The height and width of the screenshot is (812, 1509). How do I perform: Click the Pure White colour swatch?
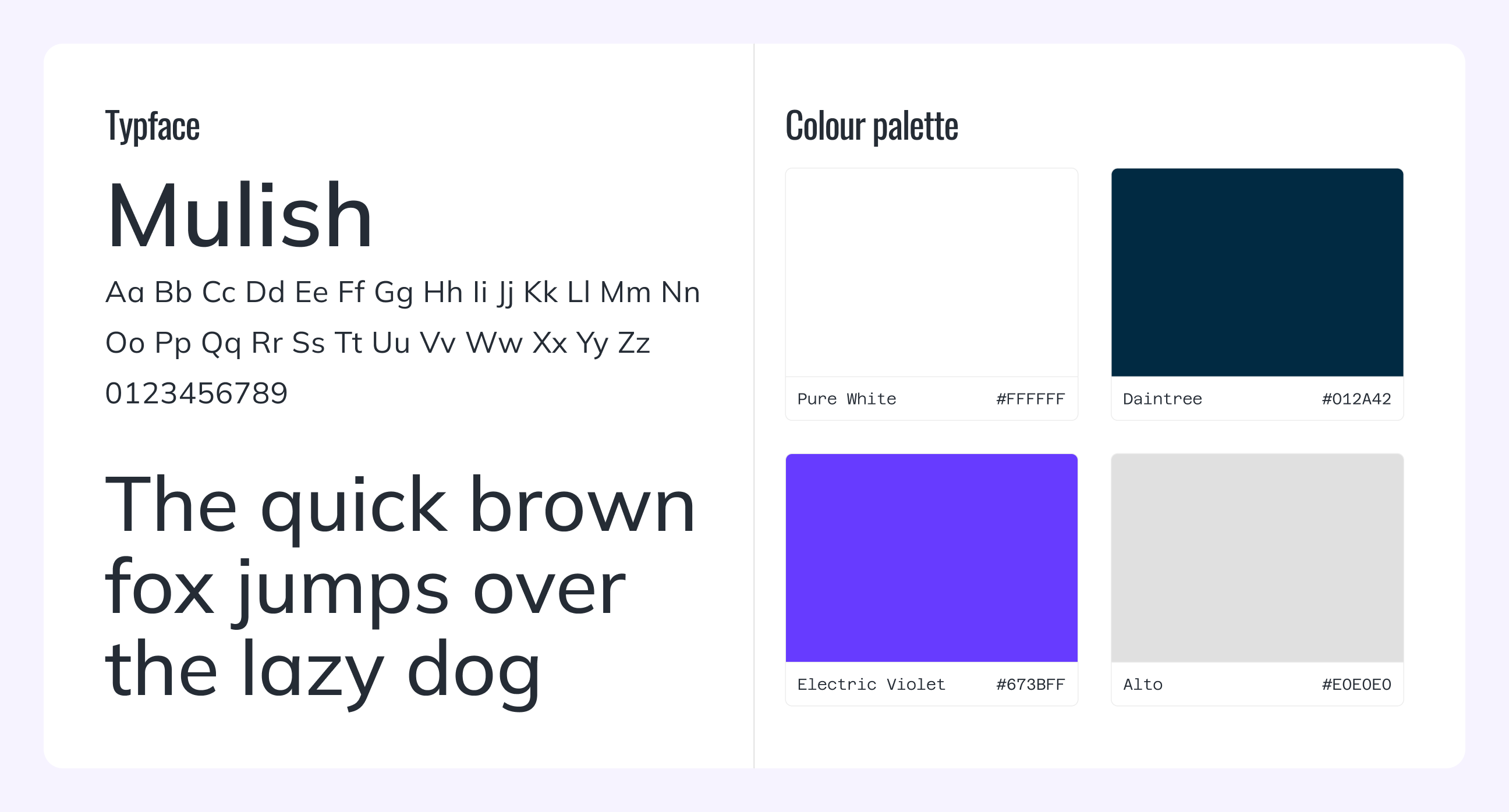pos(931,272)
